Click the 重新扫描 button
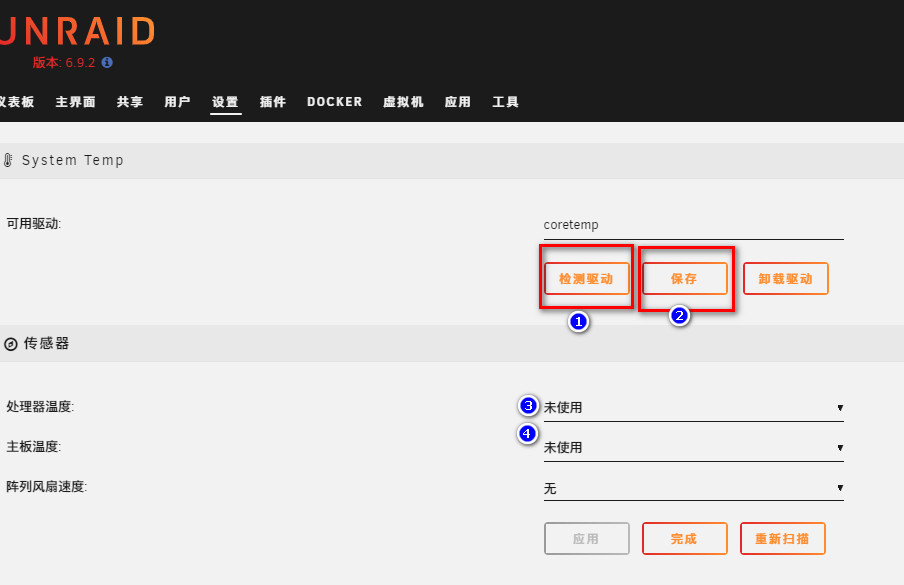The width and height of the screenshot is (904, 585). click(x=782, y=539)
